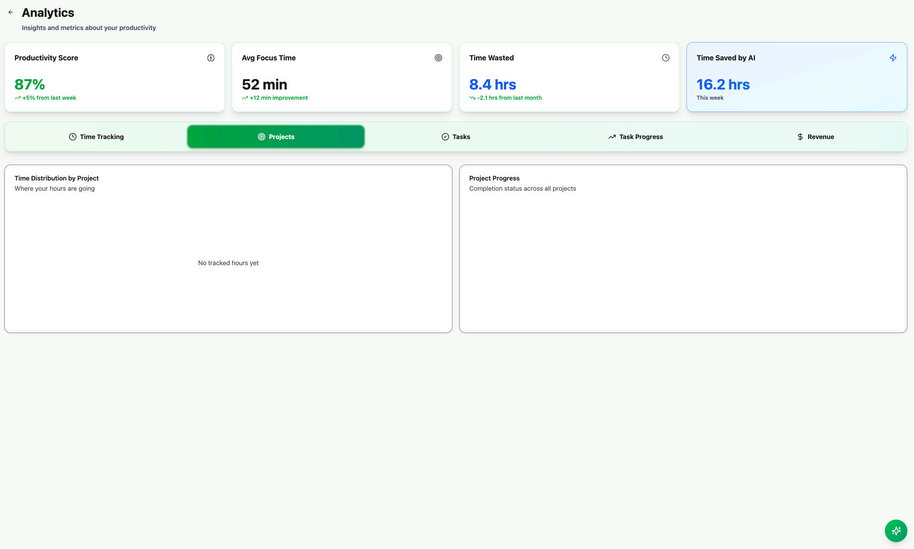Click the Time Wasted clock icon
The image size is (914, 549).
click(665, 58)
